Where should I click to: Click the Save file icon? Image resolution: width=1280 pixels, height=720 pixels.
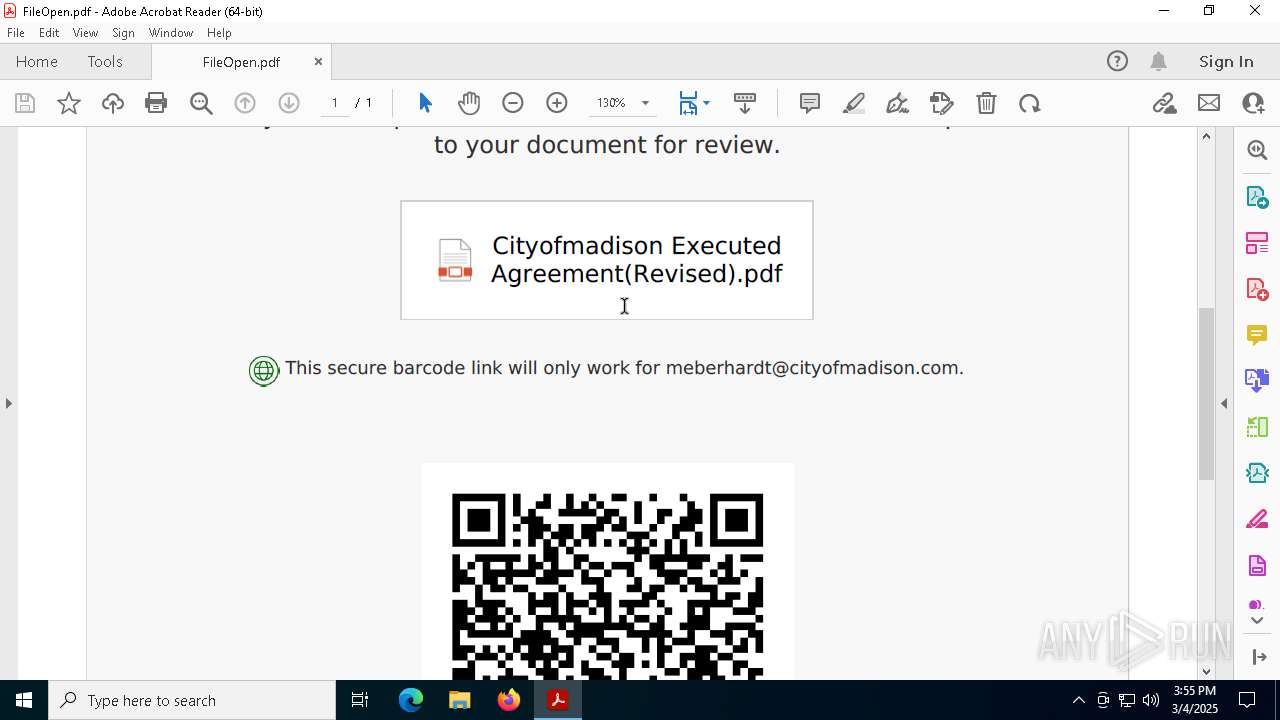[x=25, y=103]
